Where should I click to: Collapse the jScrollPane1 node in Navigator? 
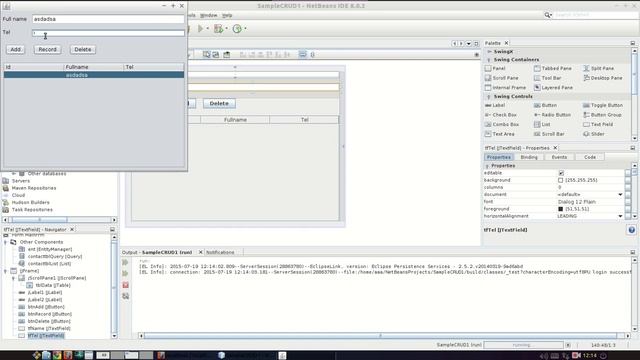pos(13,278)
